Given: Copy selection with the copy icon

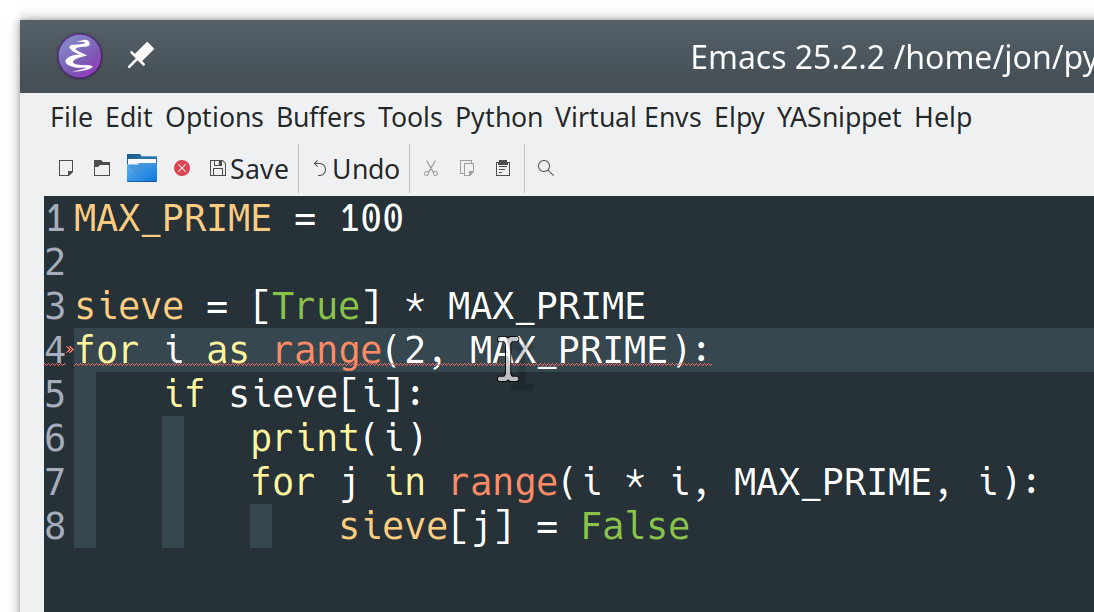Looking at the screenshot, I should 467,168.
